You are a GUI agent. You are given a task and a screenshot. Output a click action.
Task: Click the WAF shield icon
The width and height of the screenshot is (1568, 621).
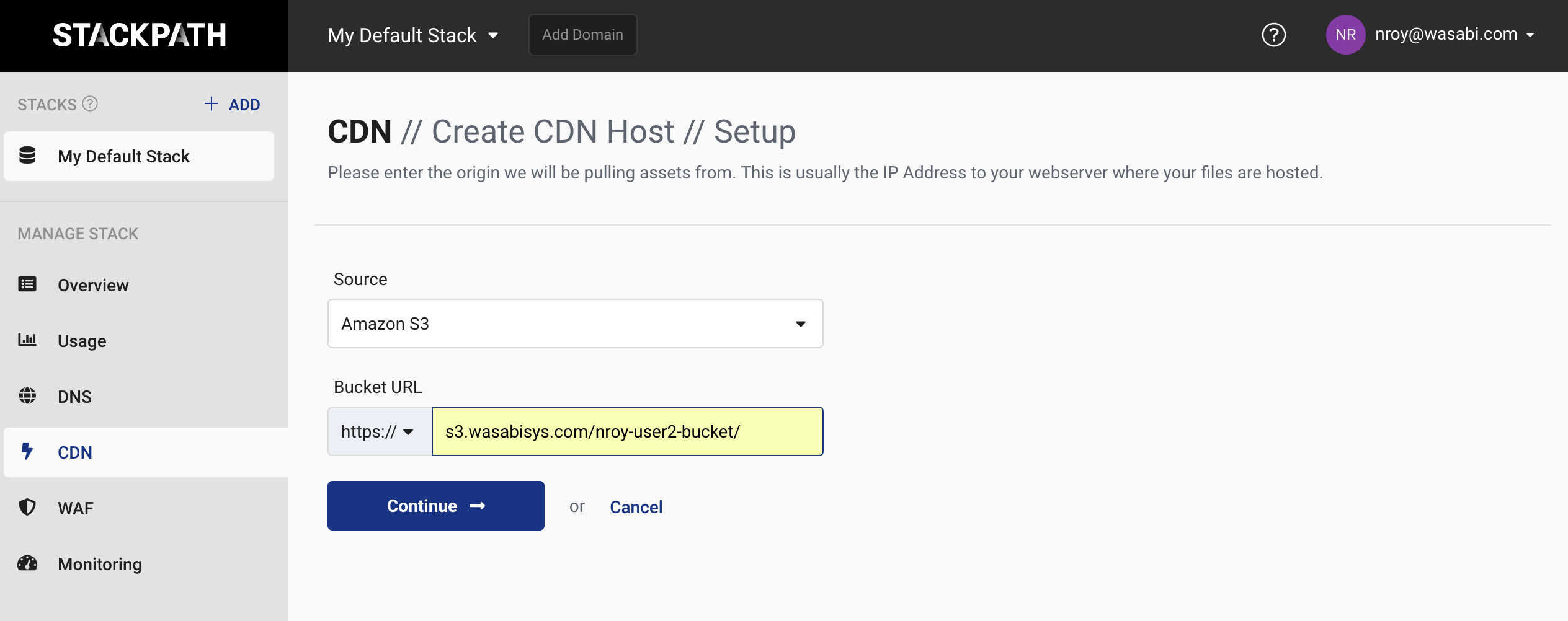click(x=27, y=507)
